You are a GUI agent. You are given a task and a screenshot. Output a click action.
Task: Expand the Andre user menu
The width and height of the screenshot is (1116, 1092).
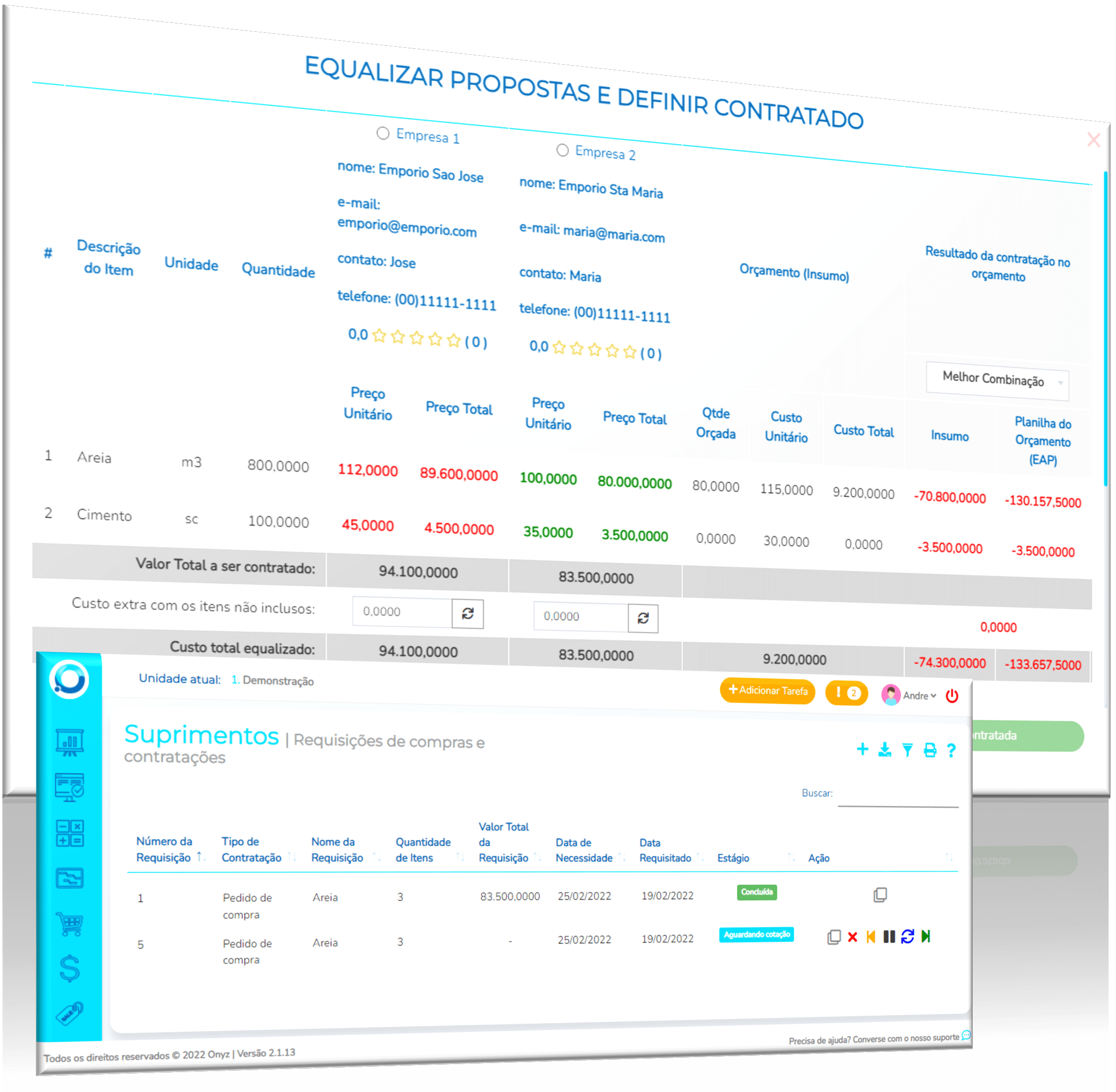coord(910,696)
